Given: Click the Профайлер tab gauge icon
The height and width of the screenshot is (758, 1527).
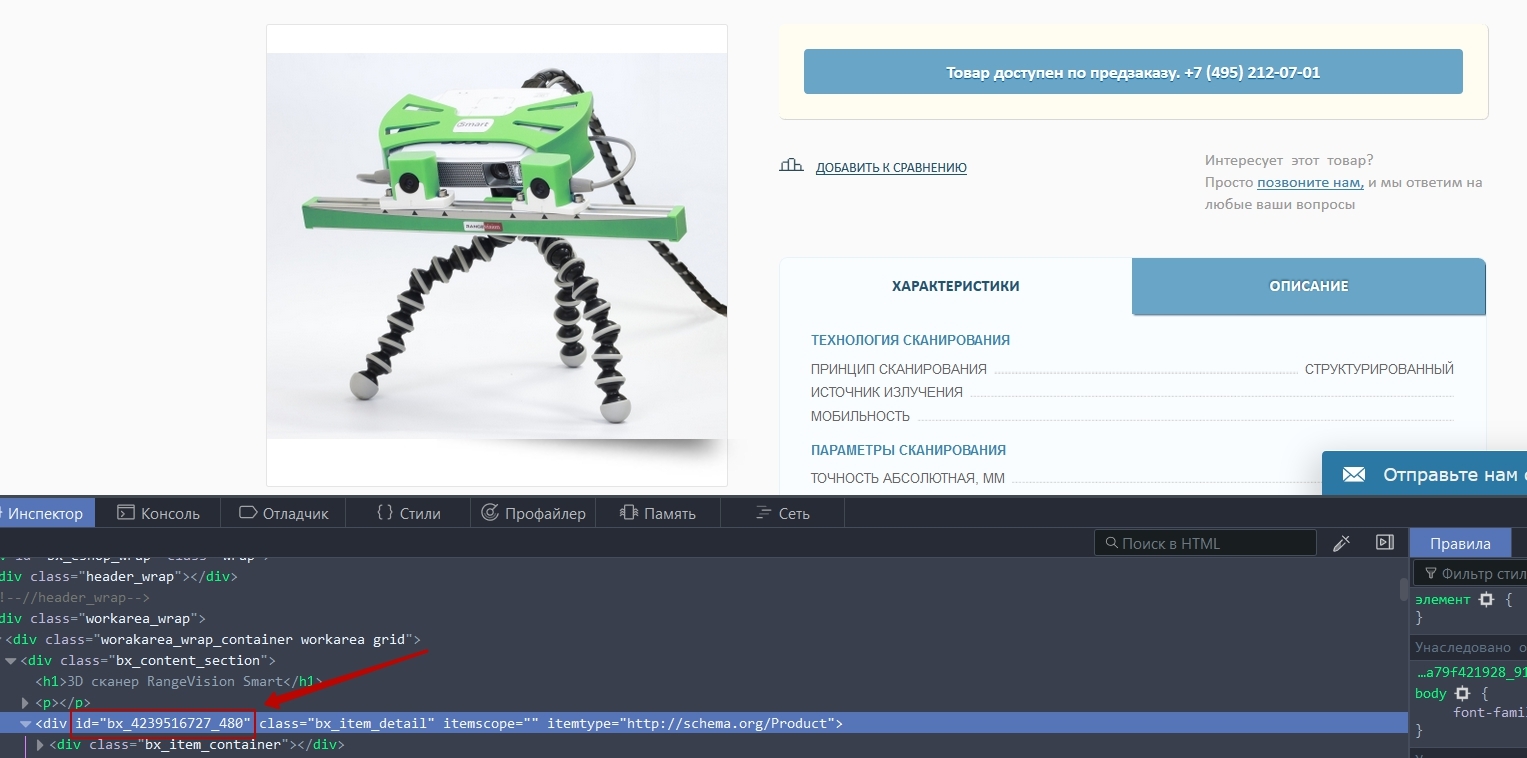Looking at the screenshot, I should [490, 513].
